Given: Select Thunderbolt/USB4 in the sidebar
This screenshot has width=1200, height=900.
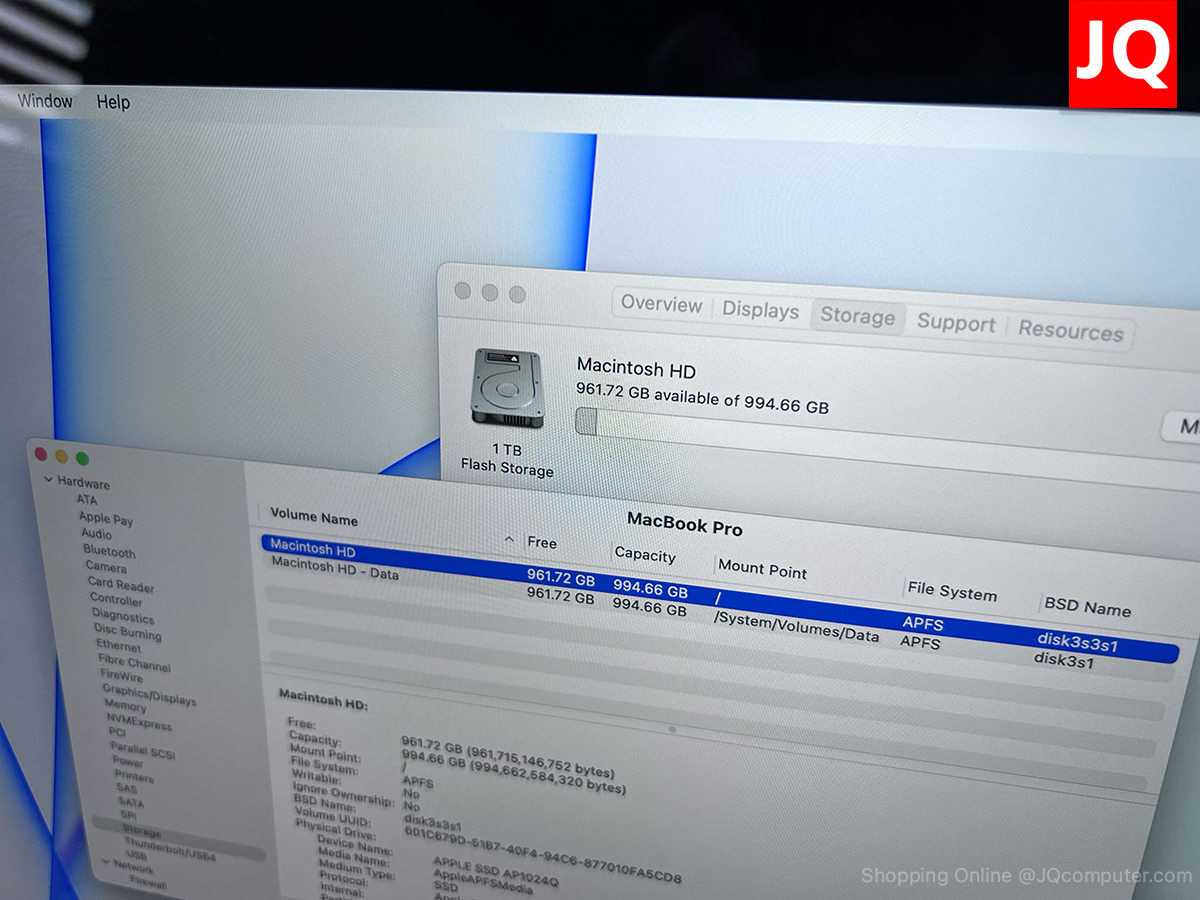Looking at the screenshot, I should (x=170, y=849).
